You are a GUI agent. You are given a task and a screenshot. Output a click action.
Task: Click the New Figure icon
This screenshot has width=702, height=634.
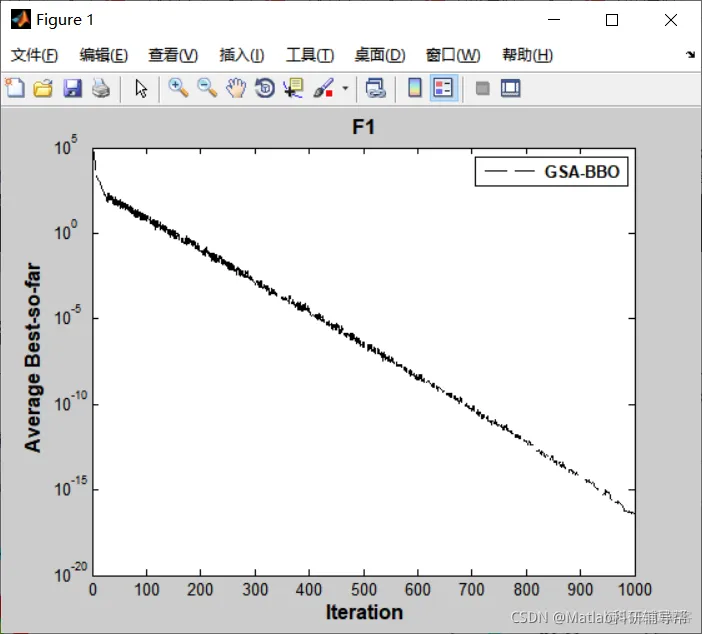pyautogui.click(x=15, y=88)
